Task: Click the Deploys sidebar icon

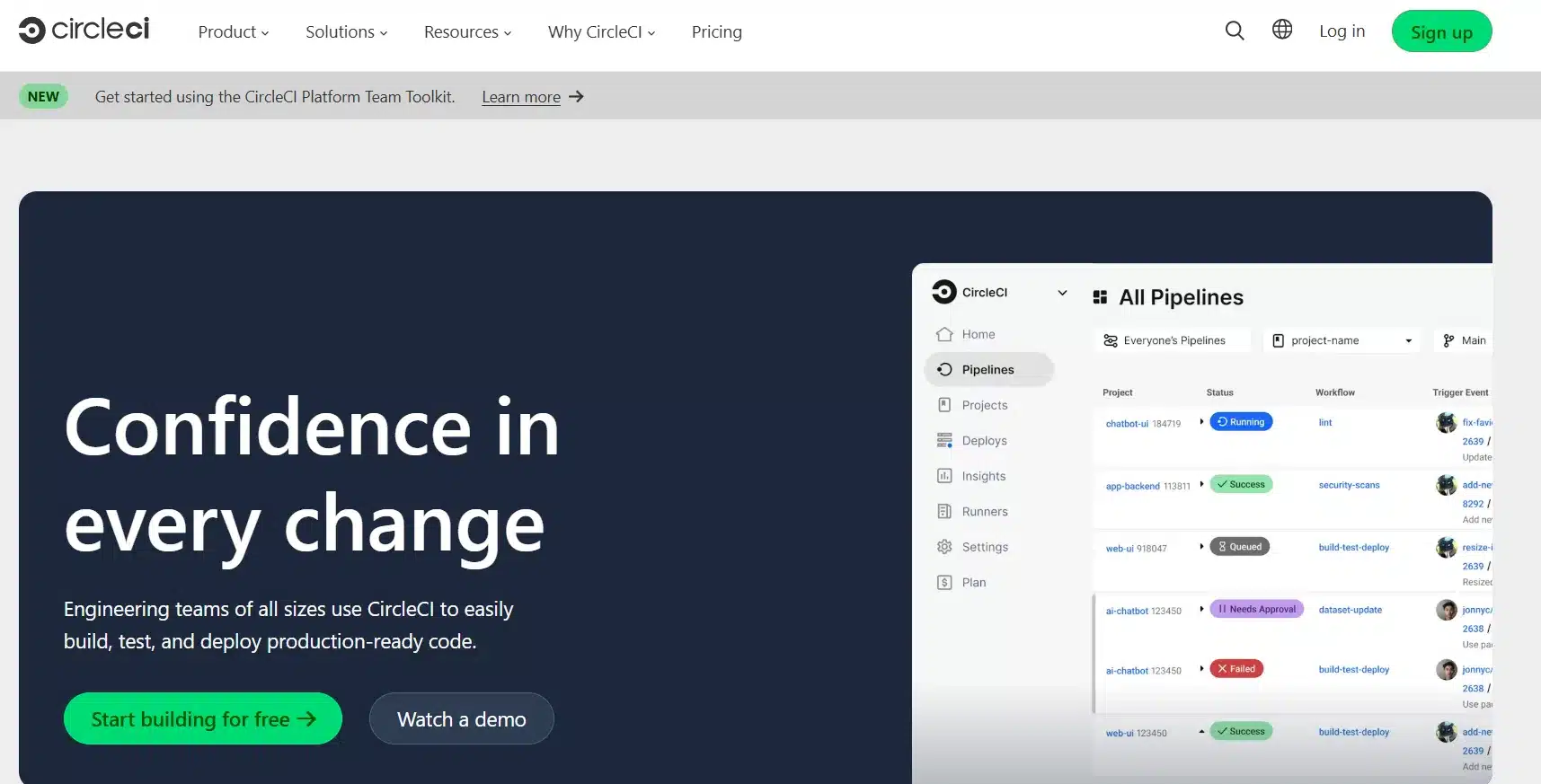Action: (x=944, y=440)
